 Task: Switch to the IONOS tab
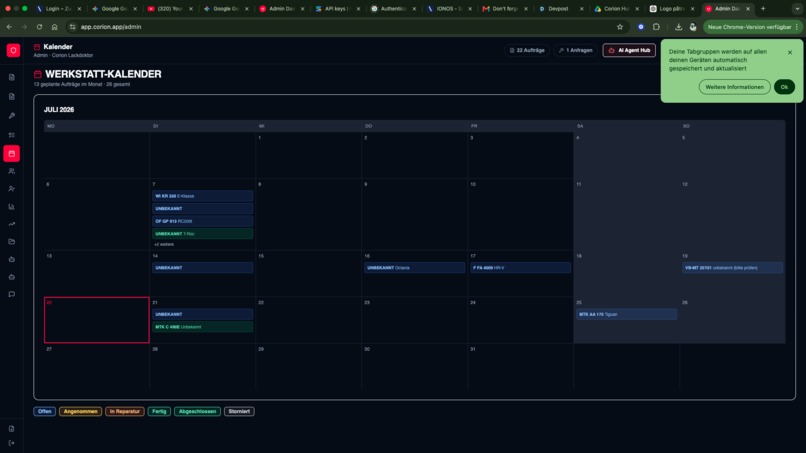pyautogui.click(x=447, y=9)
